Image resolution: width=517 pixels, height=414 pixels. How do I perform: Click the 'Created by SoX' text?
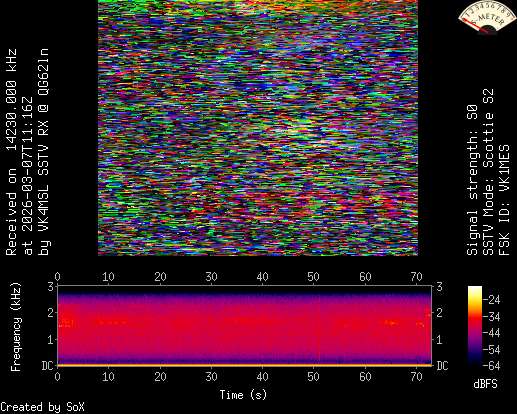(42, 407)
